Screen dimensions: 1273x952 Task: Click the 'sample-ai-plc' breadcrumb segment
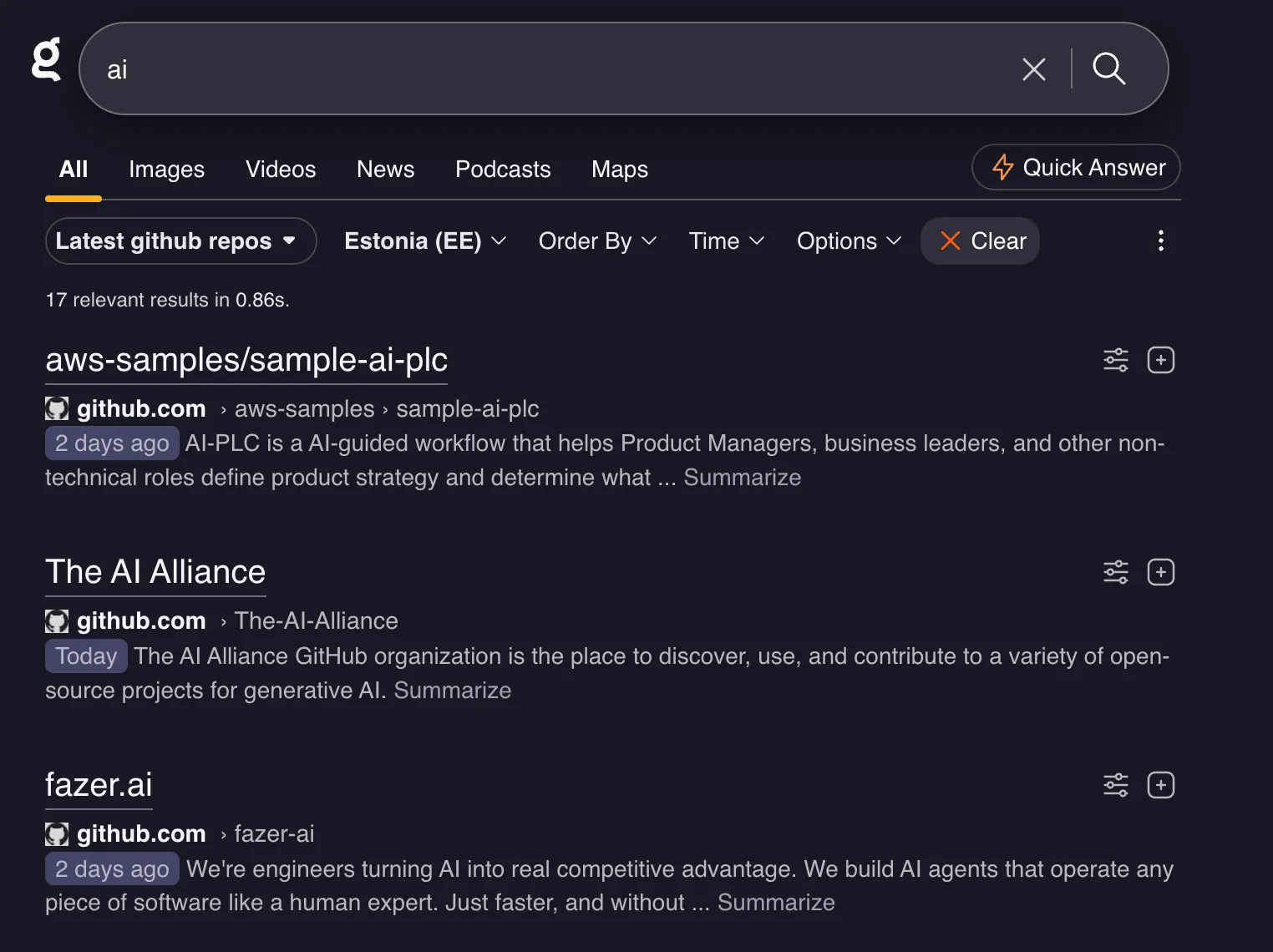click(x=468, y=408)
